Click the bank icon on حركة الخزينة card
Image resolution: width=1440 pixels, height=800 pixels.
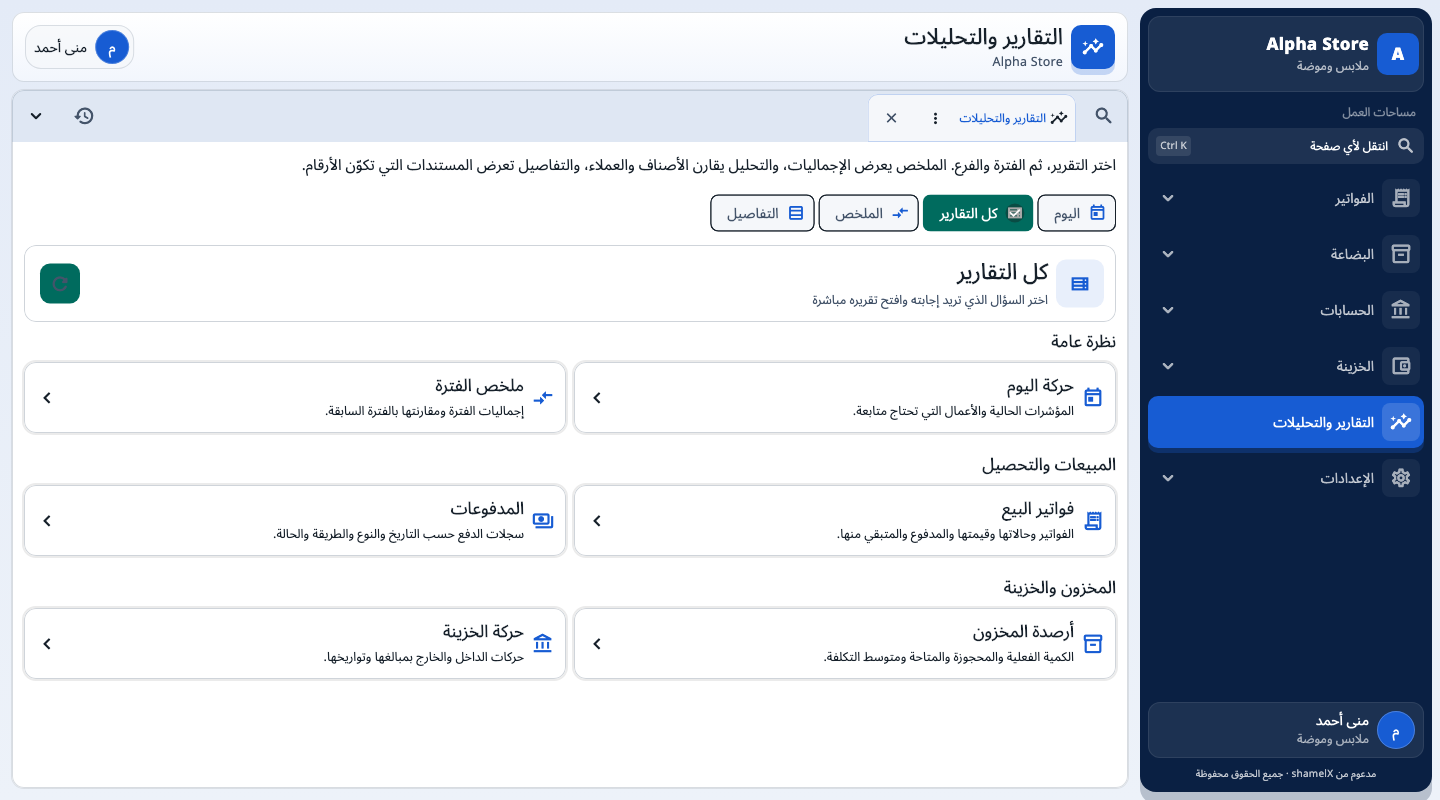543,643
